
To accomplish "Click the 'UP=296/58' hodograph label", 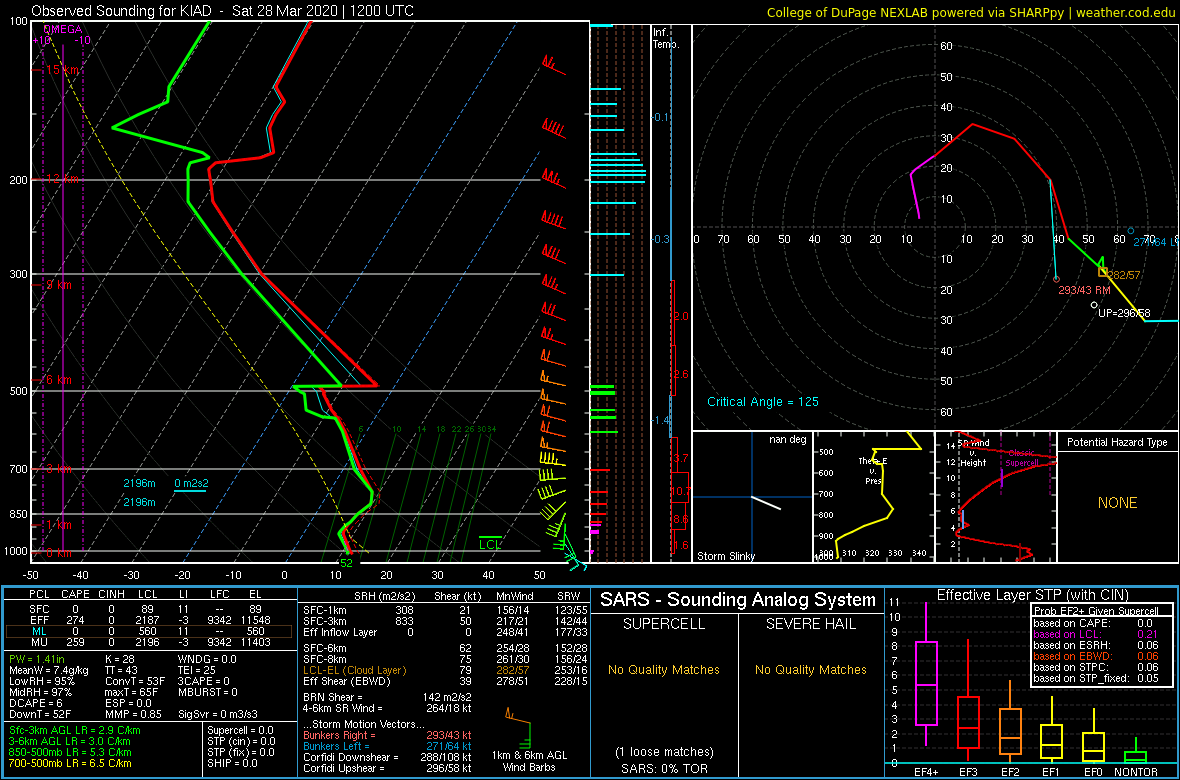I will [1124, 313].
